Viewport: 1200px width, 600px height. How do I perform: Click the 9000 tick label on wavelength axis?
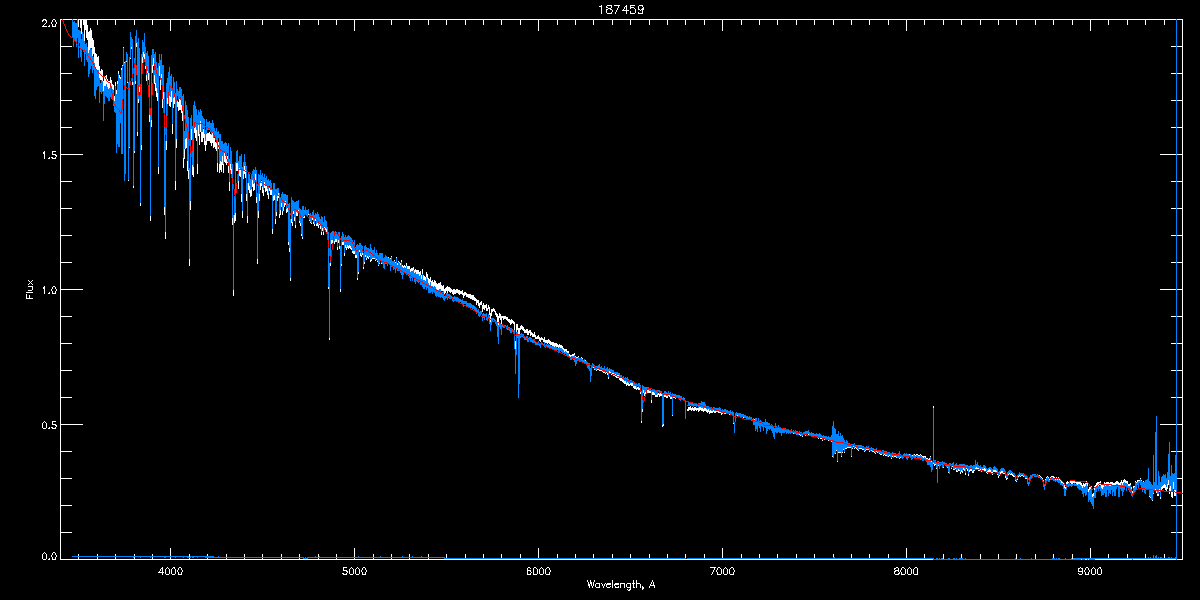1090,571
